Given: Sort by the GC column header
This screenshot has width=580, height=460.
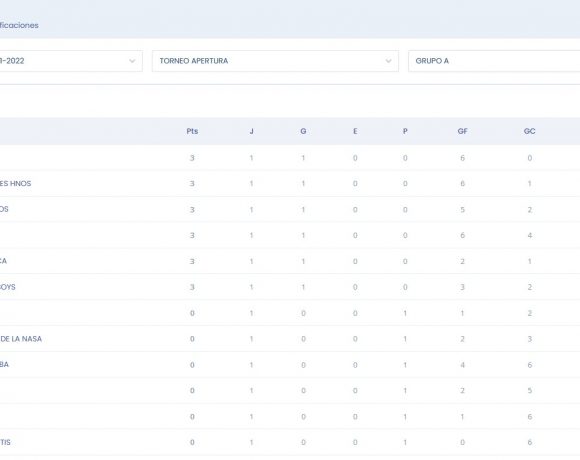Looking at the screenshot, I should [530, 131].
